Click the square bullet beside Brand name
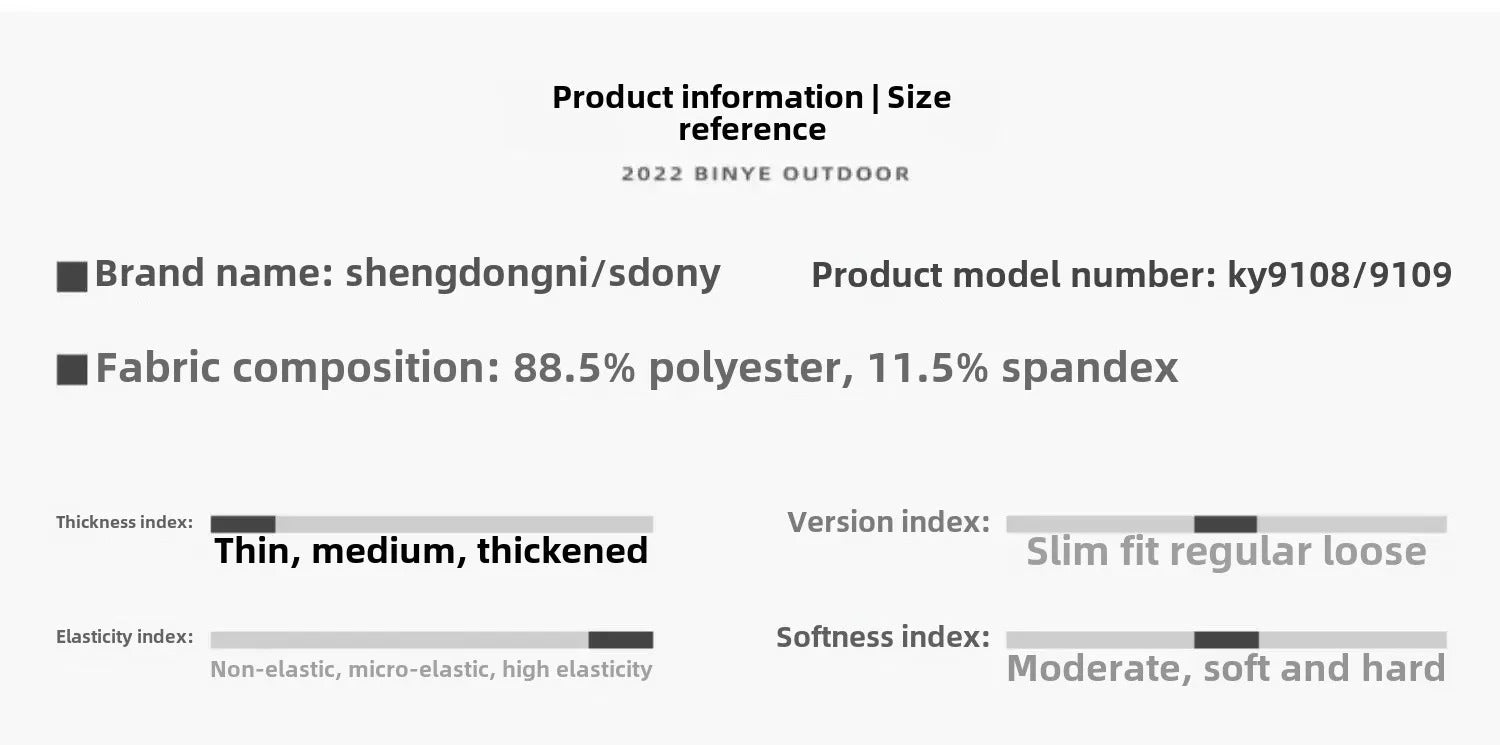This screenshot has height=745, width=1500. pyautogui.click(x=72, y=277)
